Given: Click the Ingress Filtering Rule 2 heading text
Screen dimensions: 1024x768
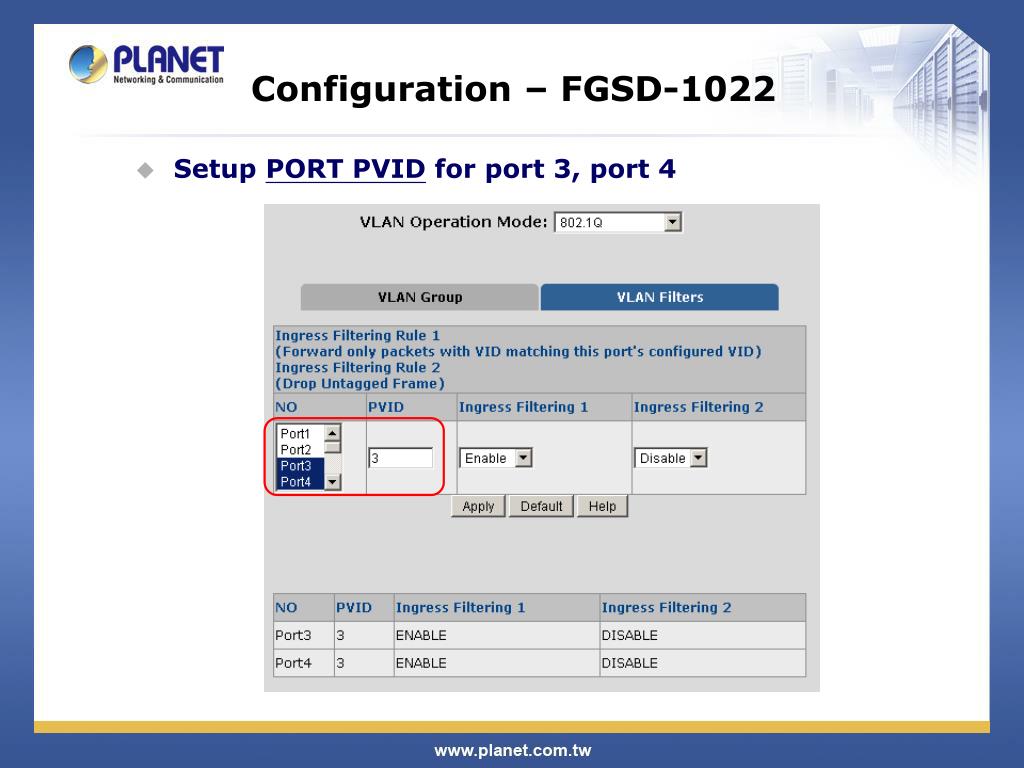Looking at the screenshot, I should point(358,368).
